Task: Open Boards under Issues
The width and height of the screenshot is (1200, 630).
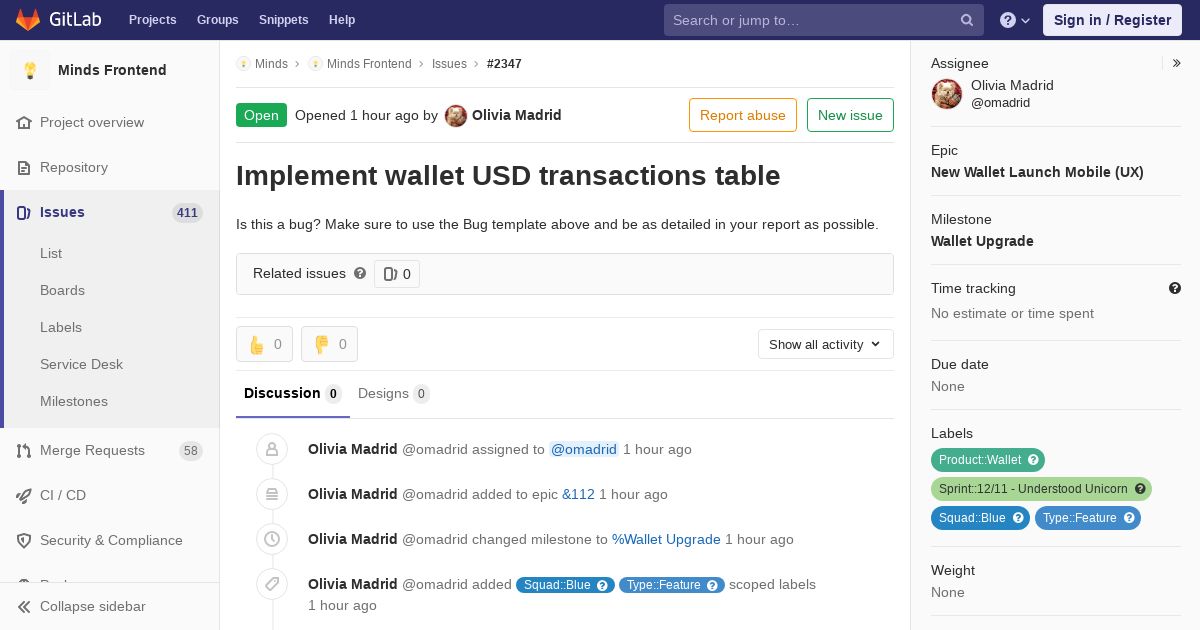Action: [x=62, y=290]
